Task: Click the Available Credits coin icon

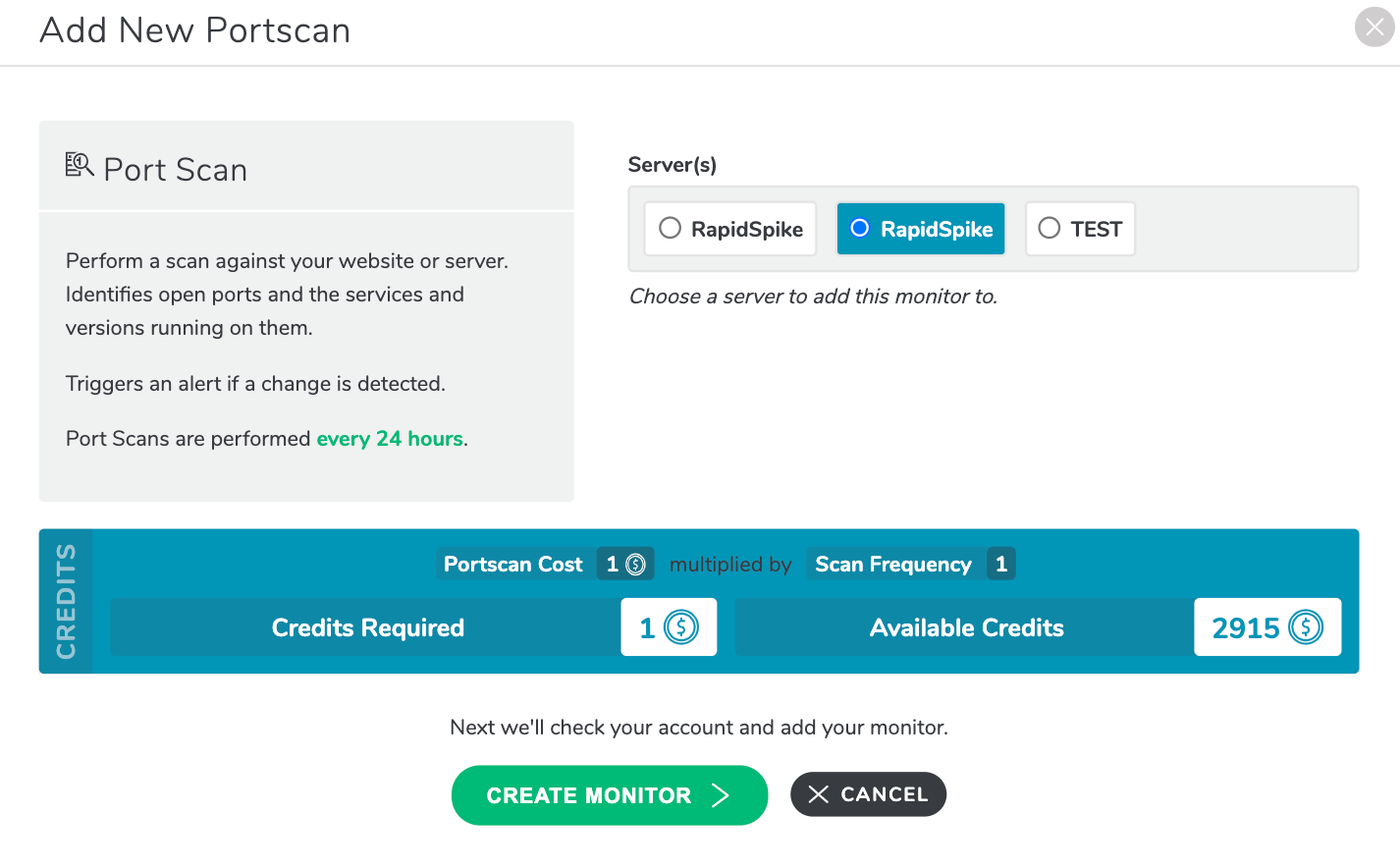Action: (x=1306, y=627)
